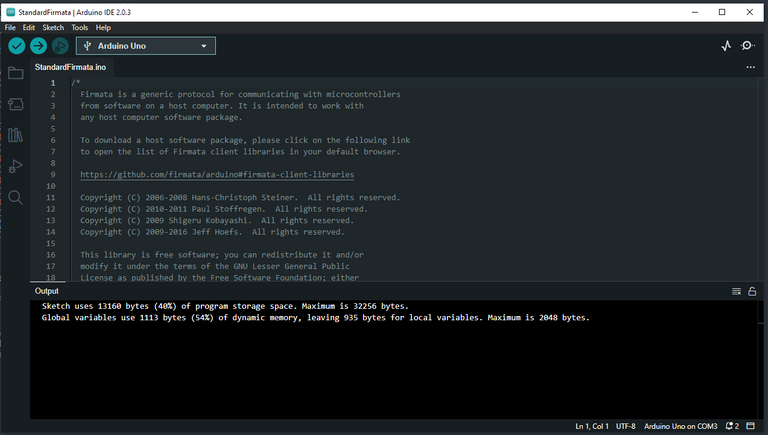This screenshot has height=435, width=768.
Task: Open the File menu
Action: coord(10,27)
